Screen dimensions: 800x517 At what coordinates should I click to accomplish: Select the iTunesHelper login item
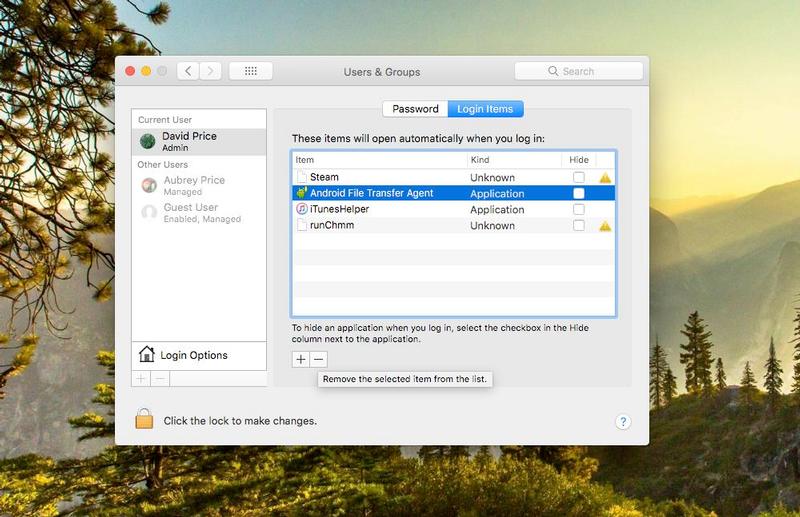point(454,209)
